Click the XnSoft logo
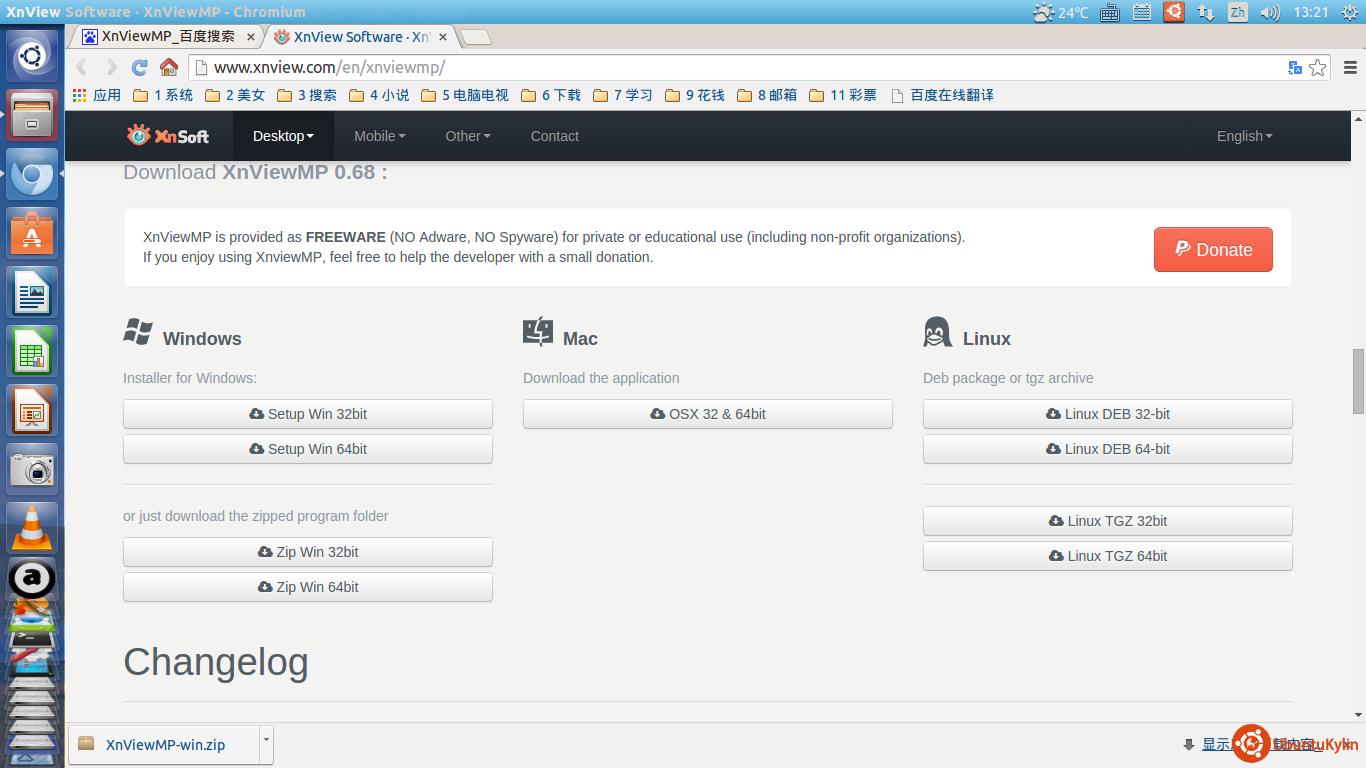 coord(168,136)
